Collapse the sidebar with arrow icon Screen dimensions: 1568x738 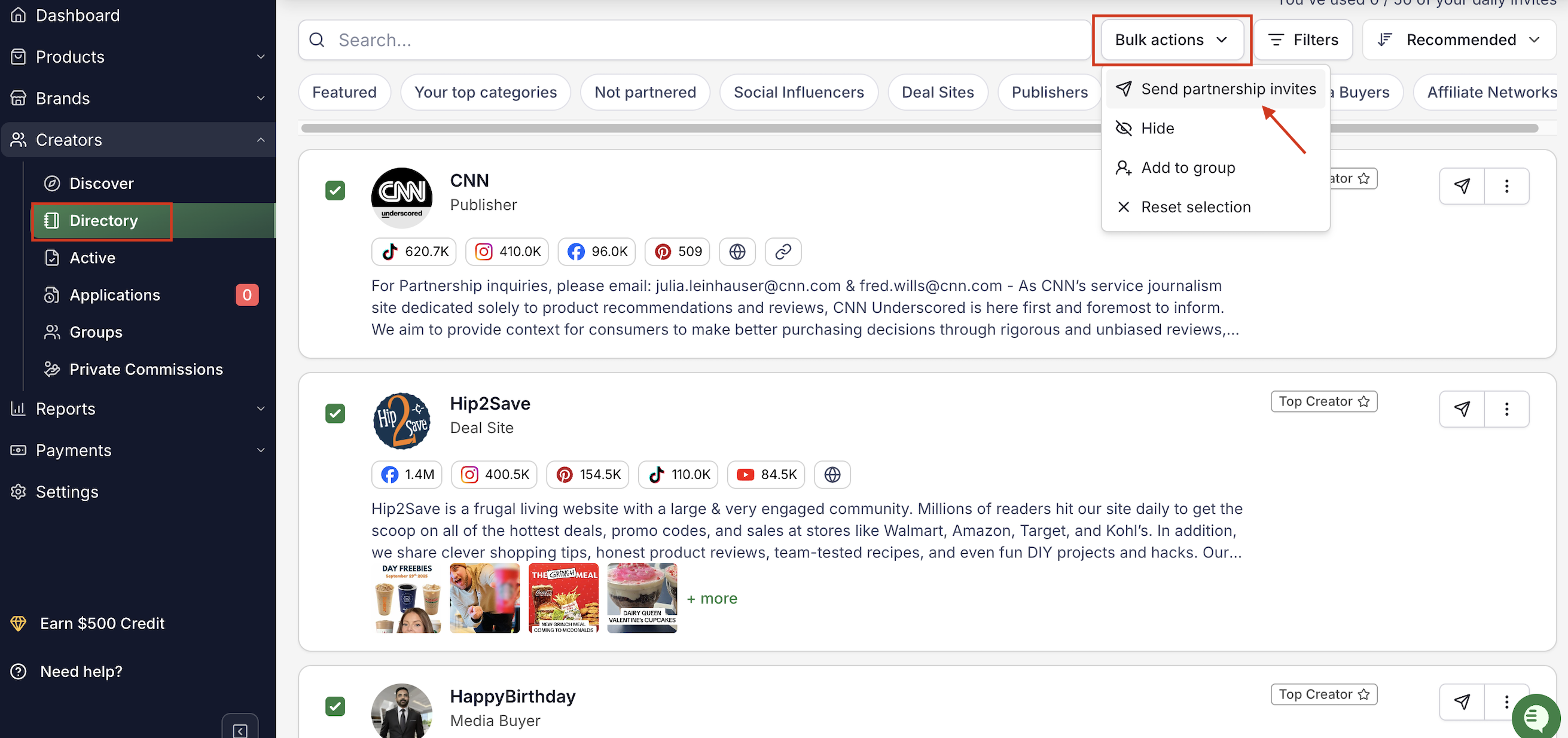[240, 730]
